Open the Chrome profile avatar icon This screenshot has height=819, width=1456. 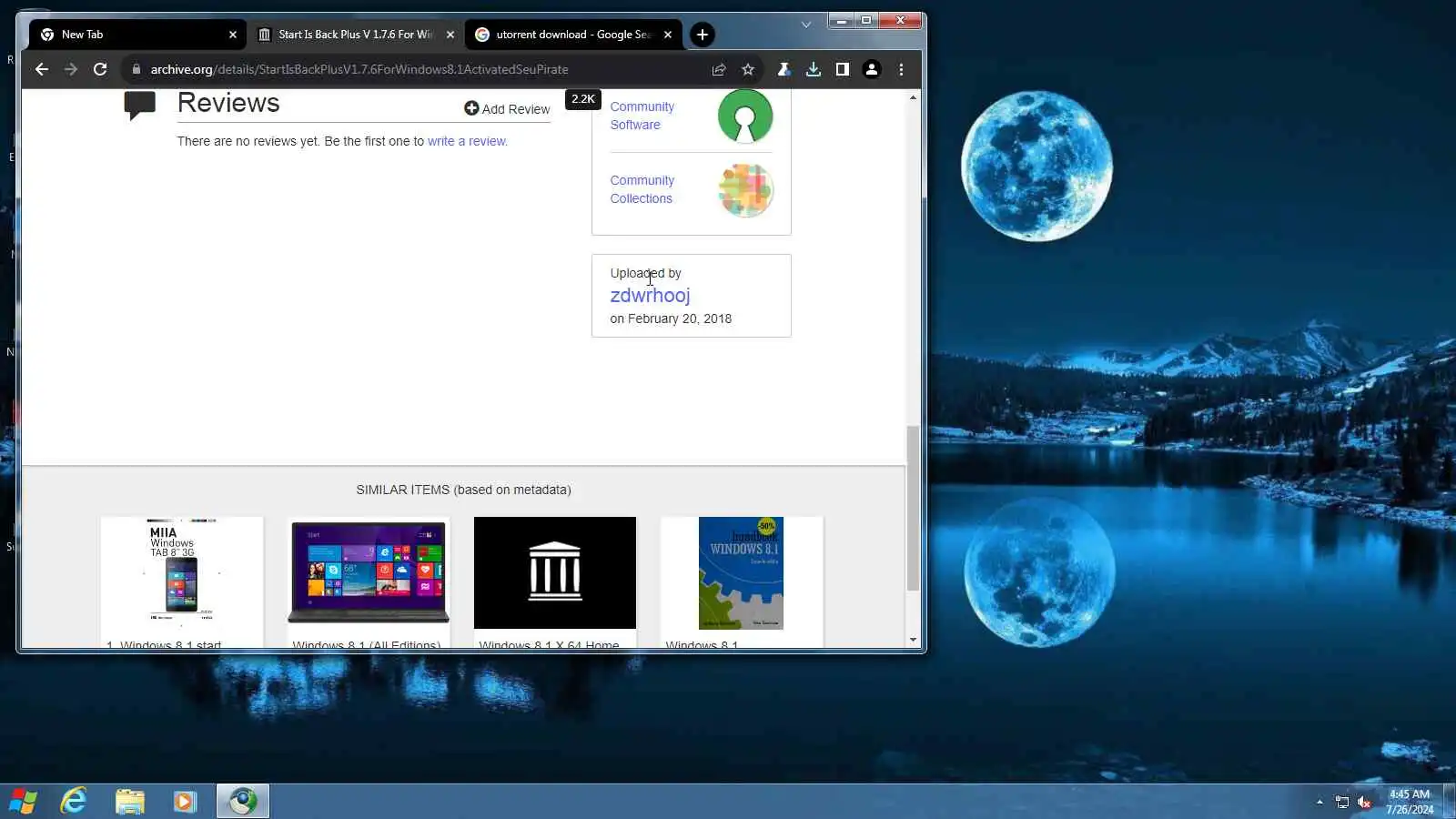coord(872,69)
